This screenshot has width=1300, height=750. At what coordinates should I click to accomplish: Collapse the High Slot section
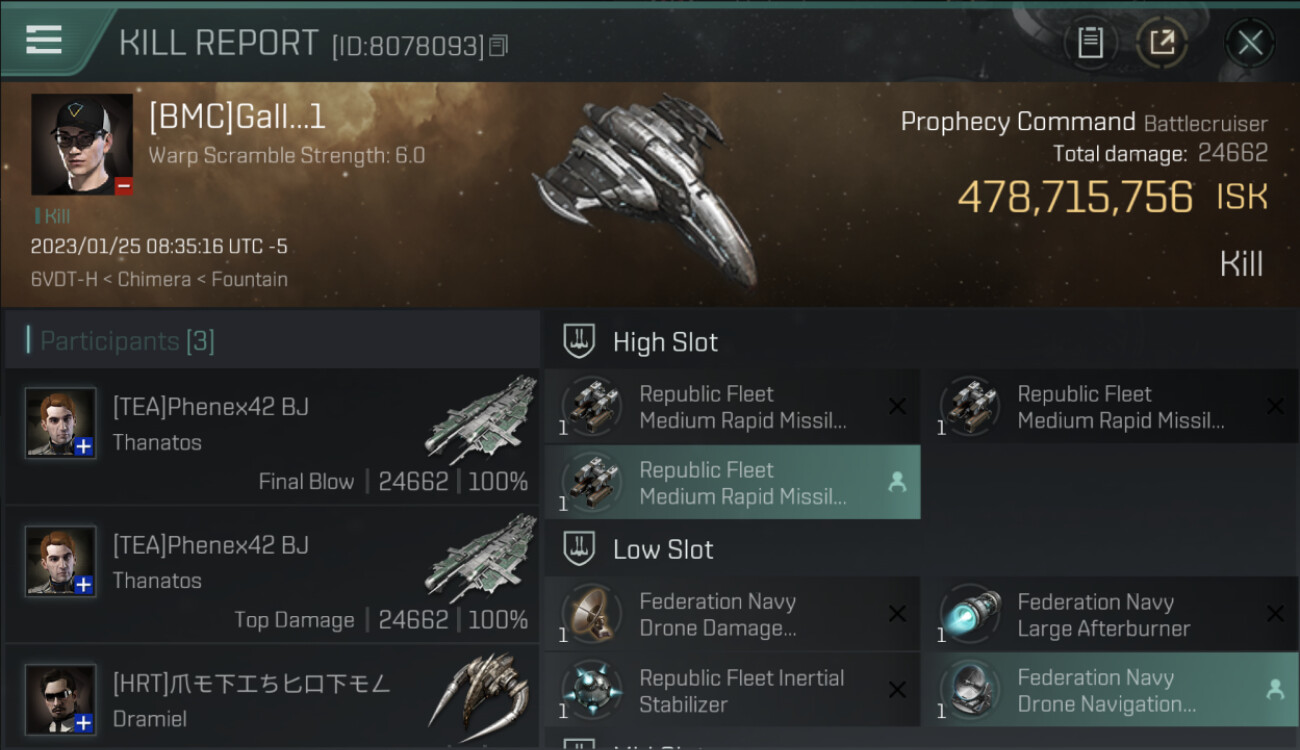pos(665,342)
